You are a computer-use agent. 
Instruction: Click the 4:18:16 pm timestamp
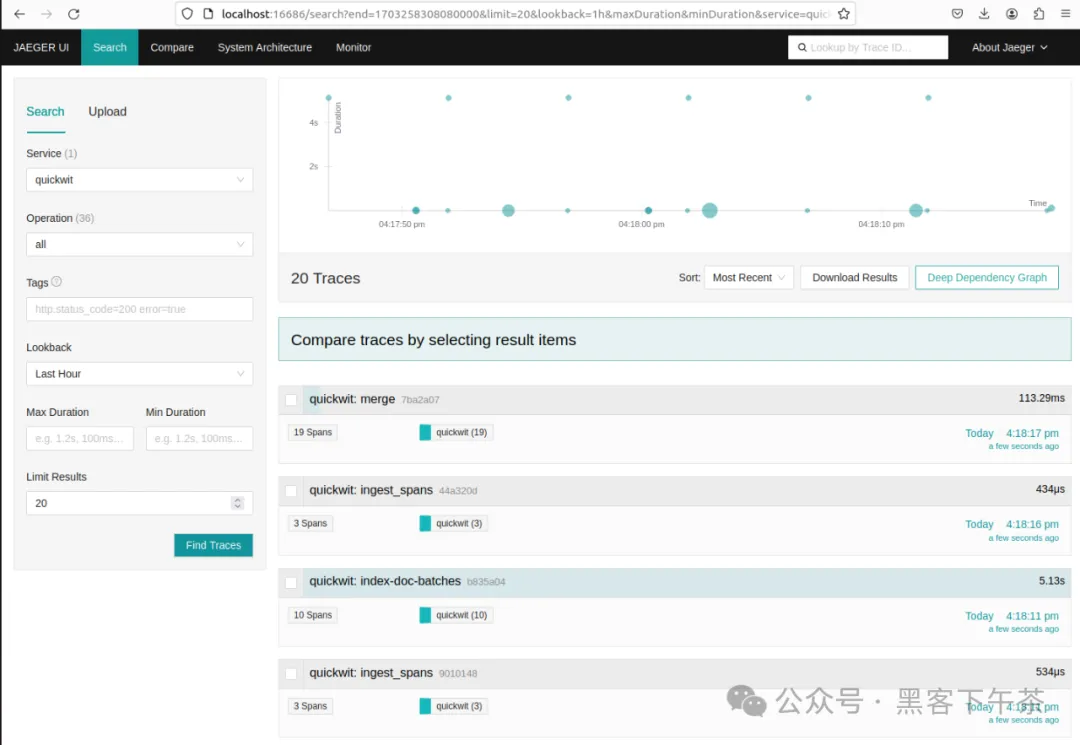tap(1032, 524)
